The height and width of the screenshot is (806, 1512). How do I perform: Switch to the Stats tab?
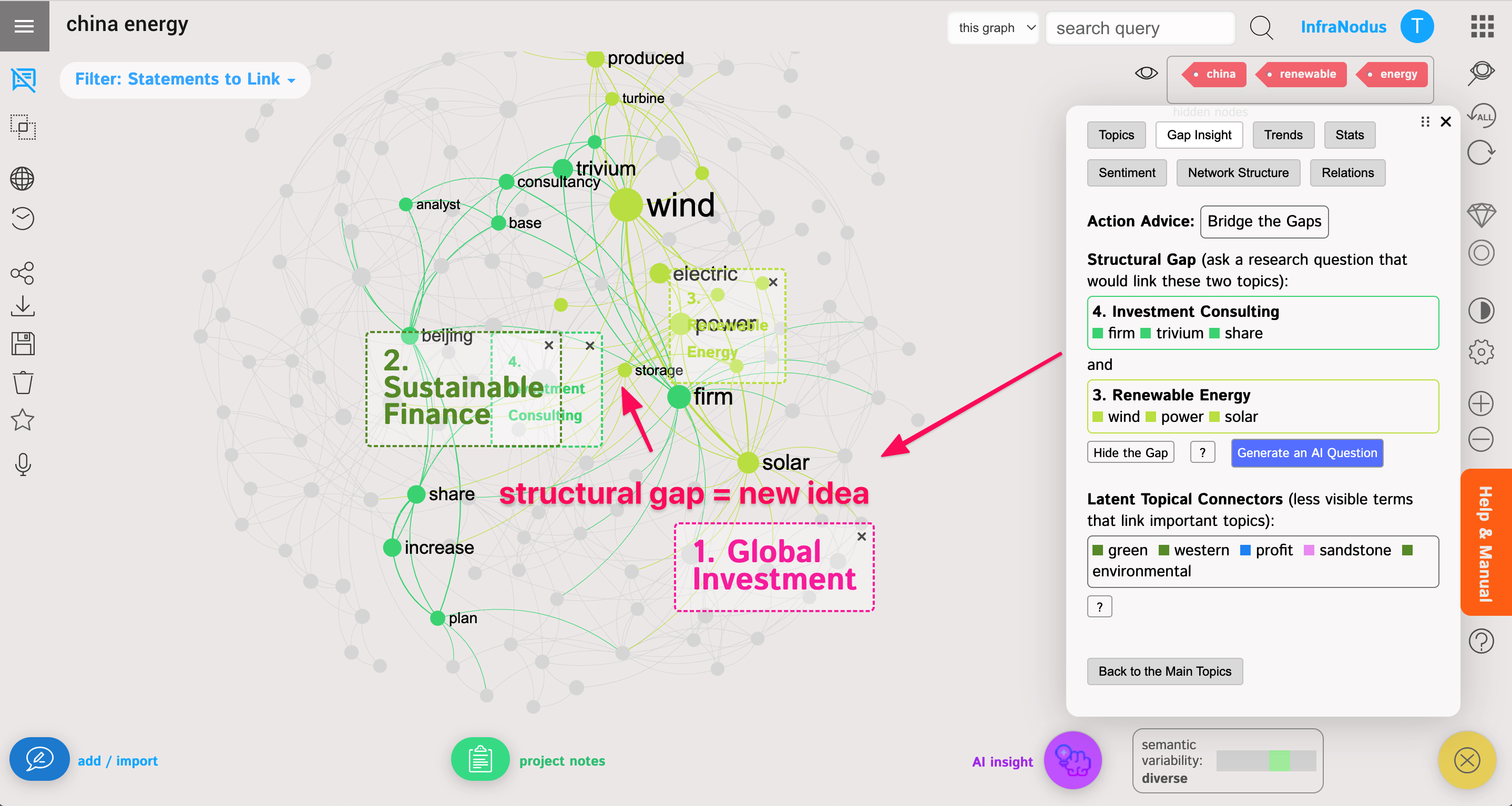pos(1350,135)
